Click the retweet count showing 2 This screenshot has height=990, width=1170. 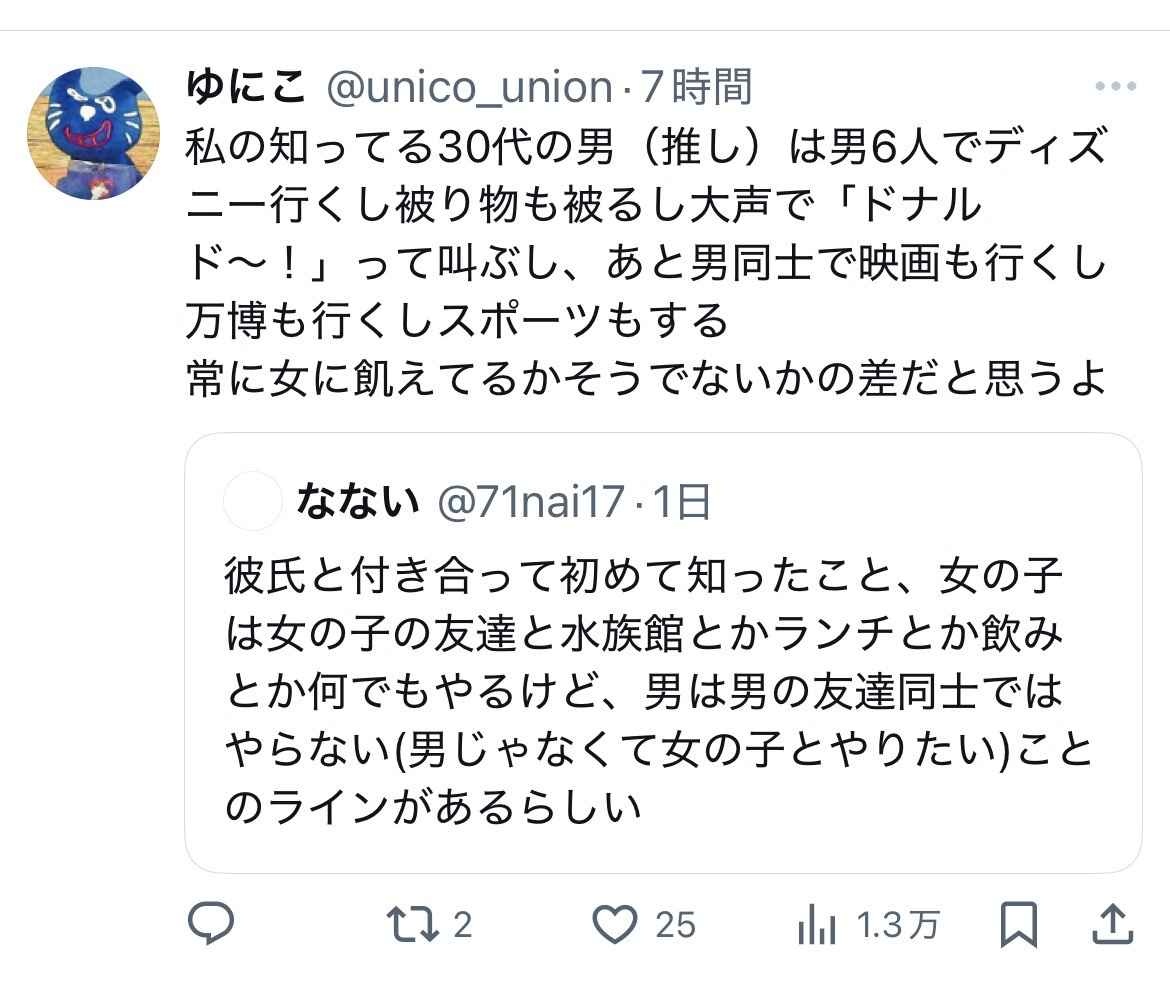pos(462,925)
